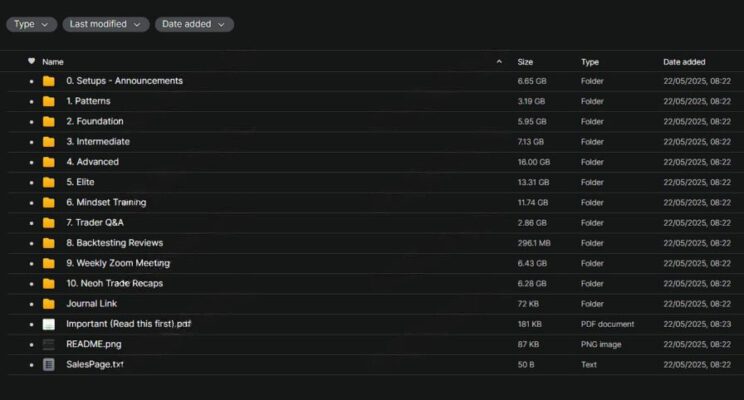Toggle the bullet marker beside 5. Elite
Screen dimensions: 744x400
click(x=31, y=183)
